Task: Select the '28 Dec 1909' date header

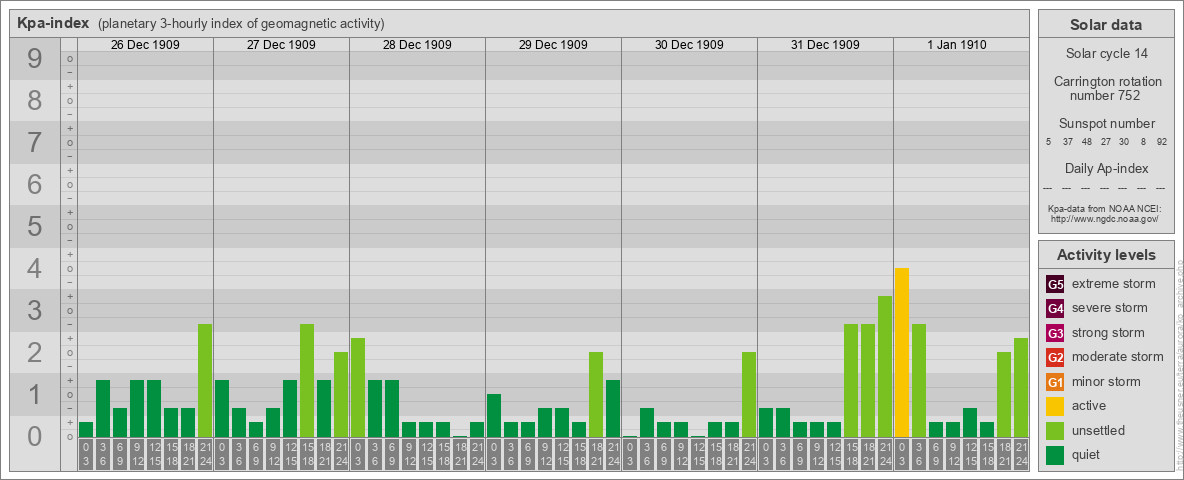Action: (417, 45)
